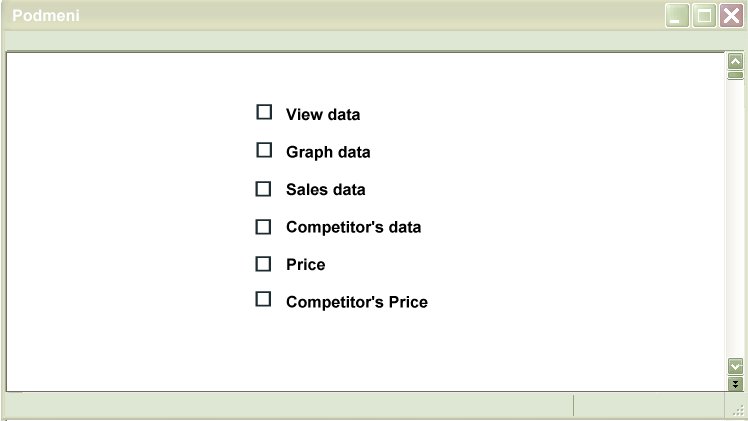Close the Podmeni window

click(731, 16)
